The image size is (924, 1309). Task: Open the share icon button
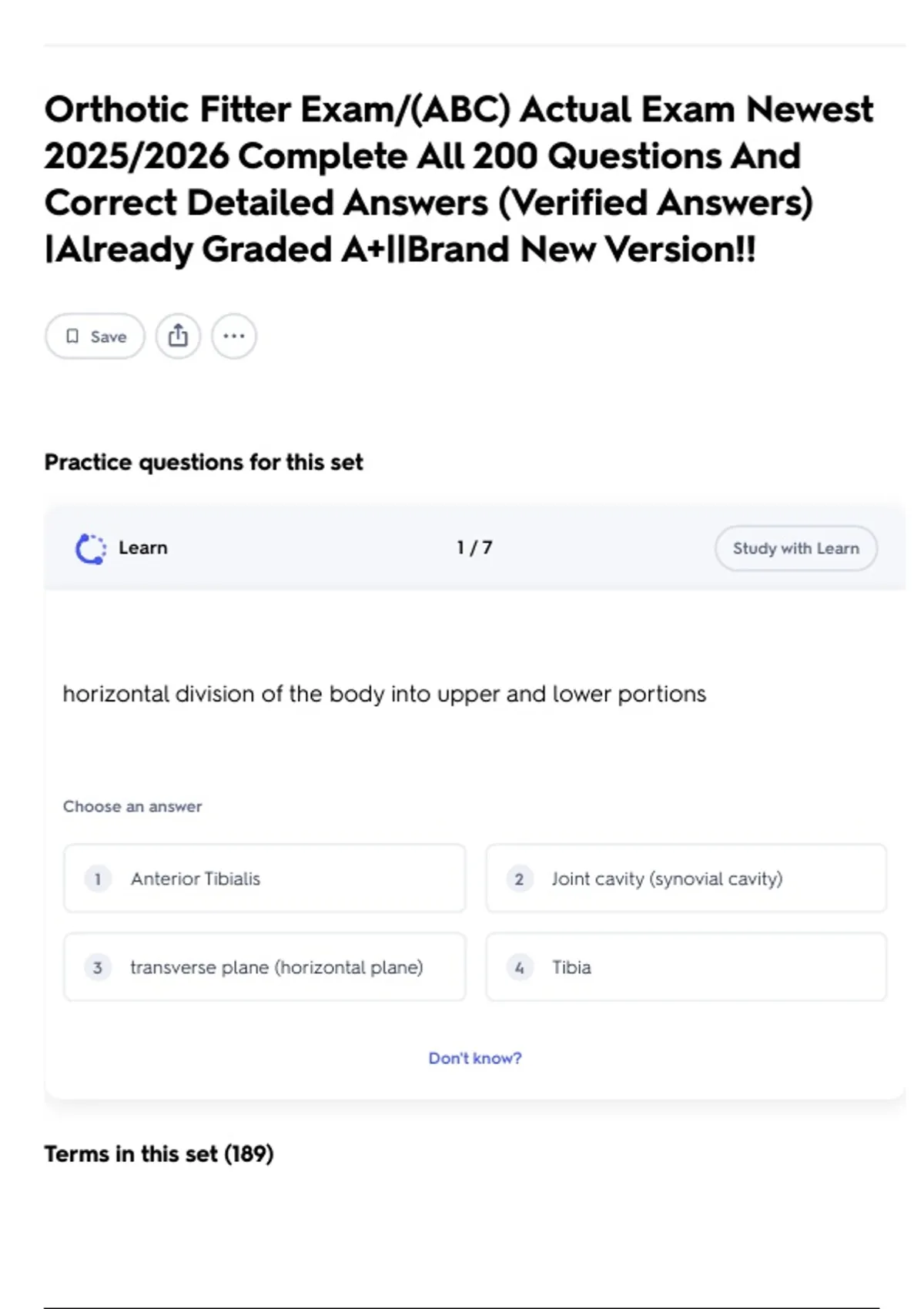click(178, 336)
